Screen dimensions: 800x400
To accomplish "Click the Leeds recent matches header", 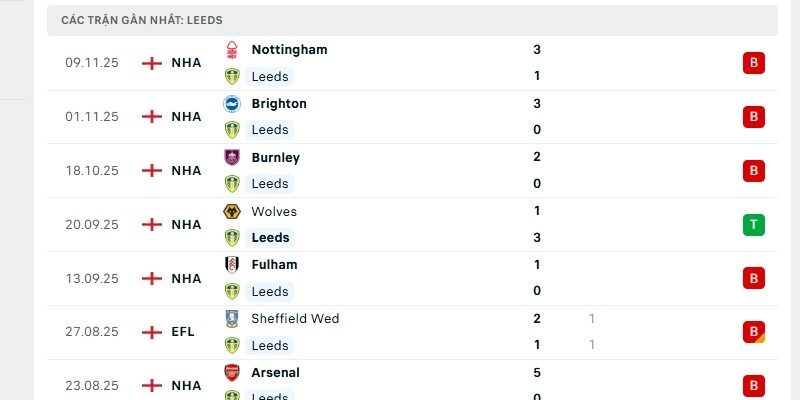I will click(141, 20).
